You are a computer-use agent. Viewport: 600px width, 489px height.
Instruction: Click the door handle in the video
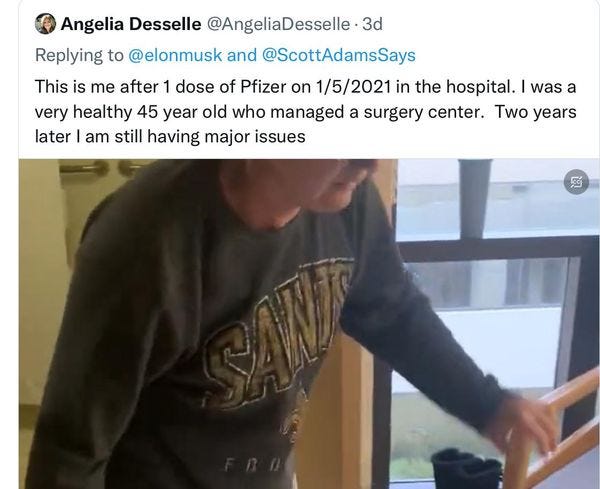point(85,167)
